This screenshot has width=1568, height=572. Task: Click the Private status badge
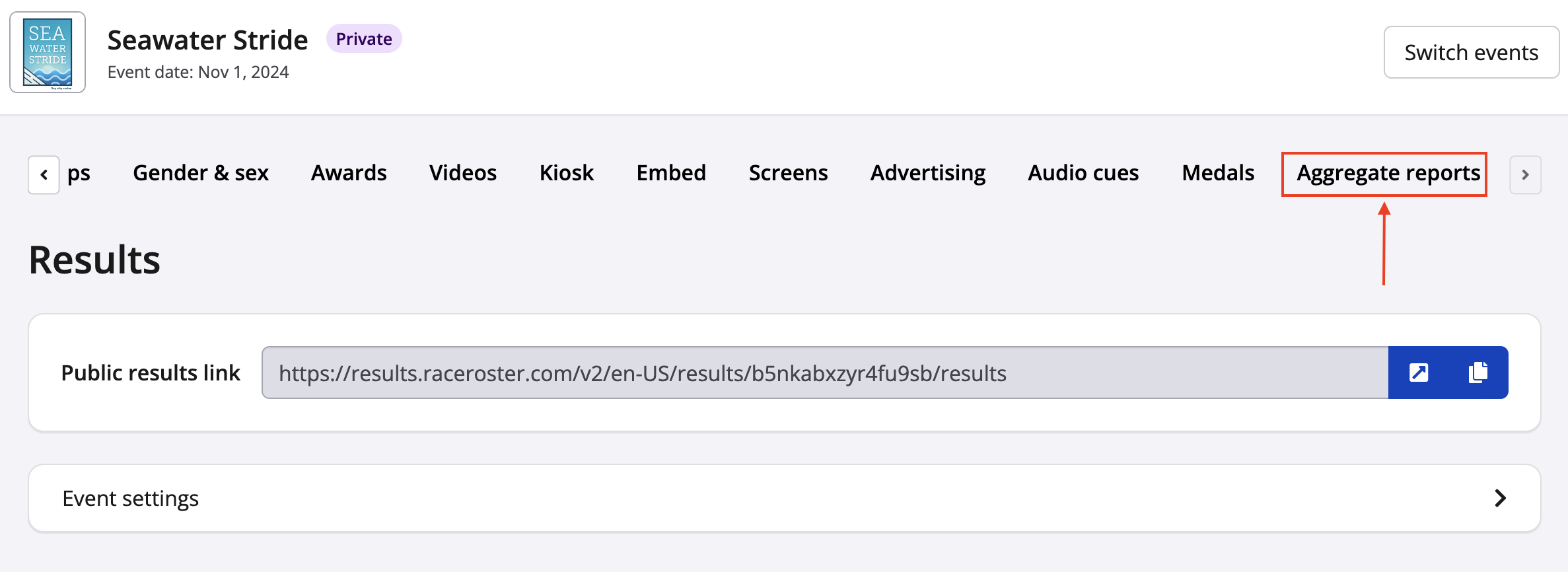(x=364, y=39)
